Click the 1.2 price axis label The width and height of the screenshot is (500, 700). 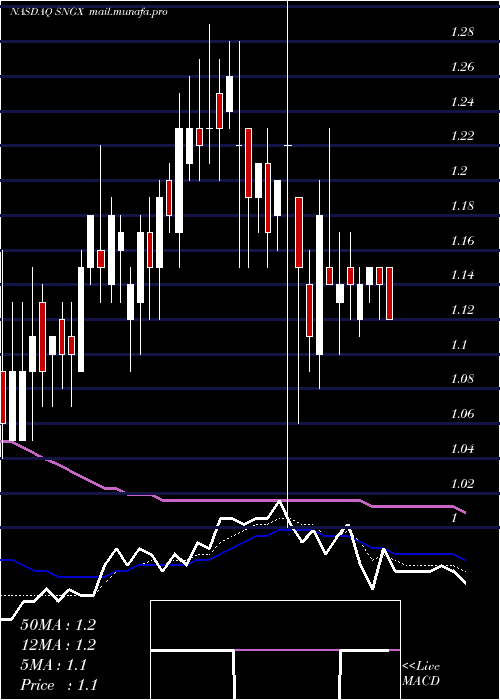[x=459, y=171]
